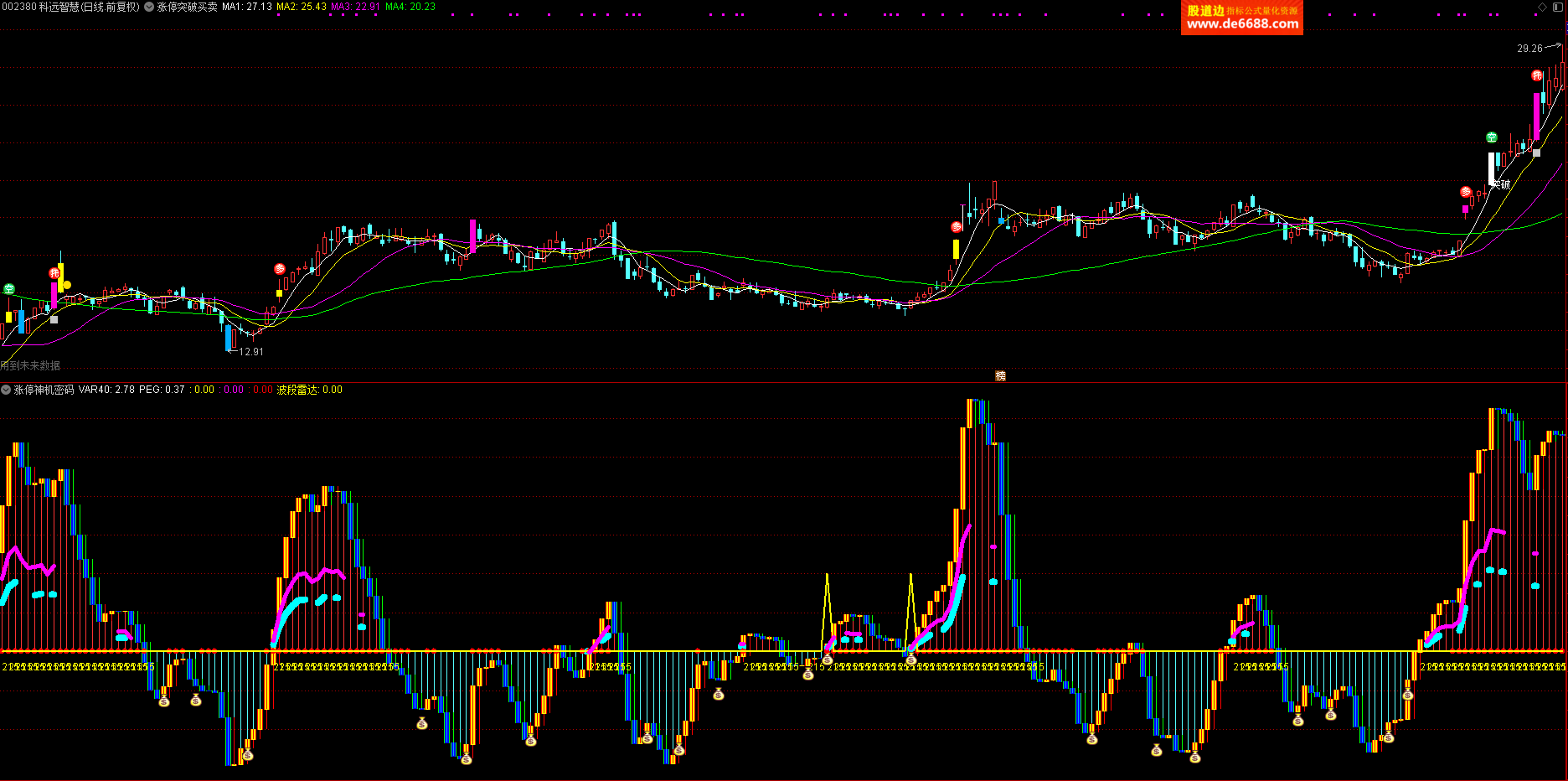
Task: Toggle the side panel icon at top right
Action: [1559, 7]
